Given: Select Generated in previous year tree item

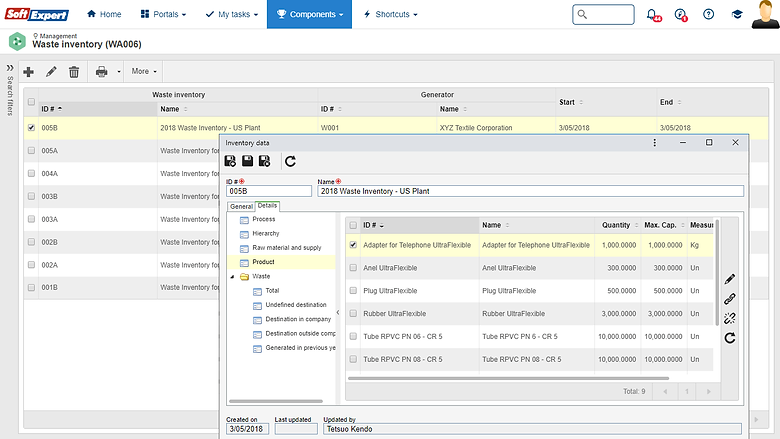Looking at the screenshot, I should point(300,348).
